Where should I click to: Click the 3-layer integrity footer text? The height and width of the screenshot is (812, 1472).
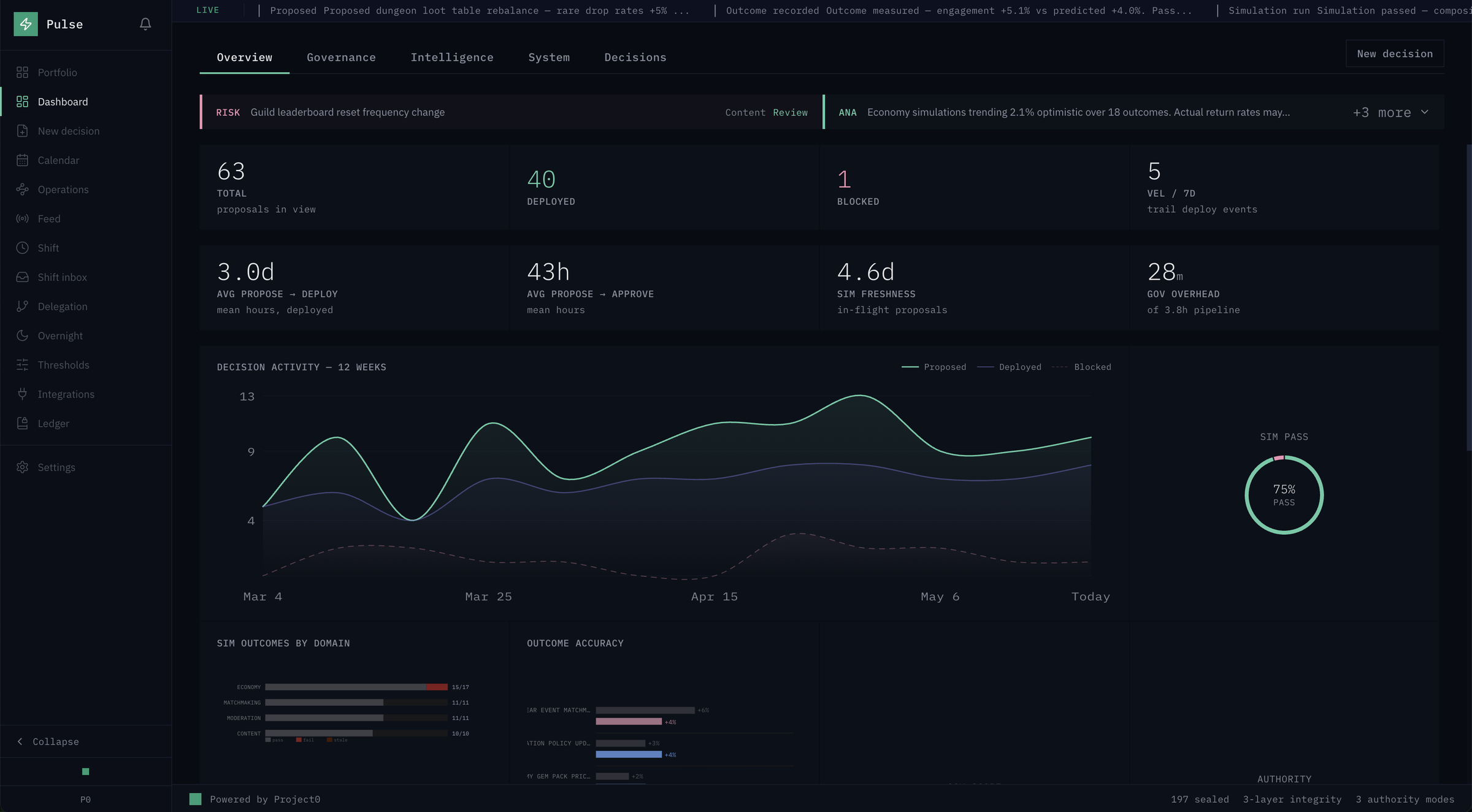point(1292,799)
